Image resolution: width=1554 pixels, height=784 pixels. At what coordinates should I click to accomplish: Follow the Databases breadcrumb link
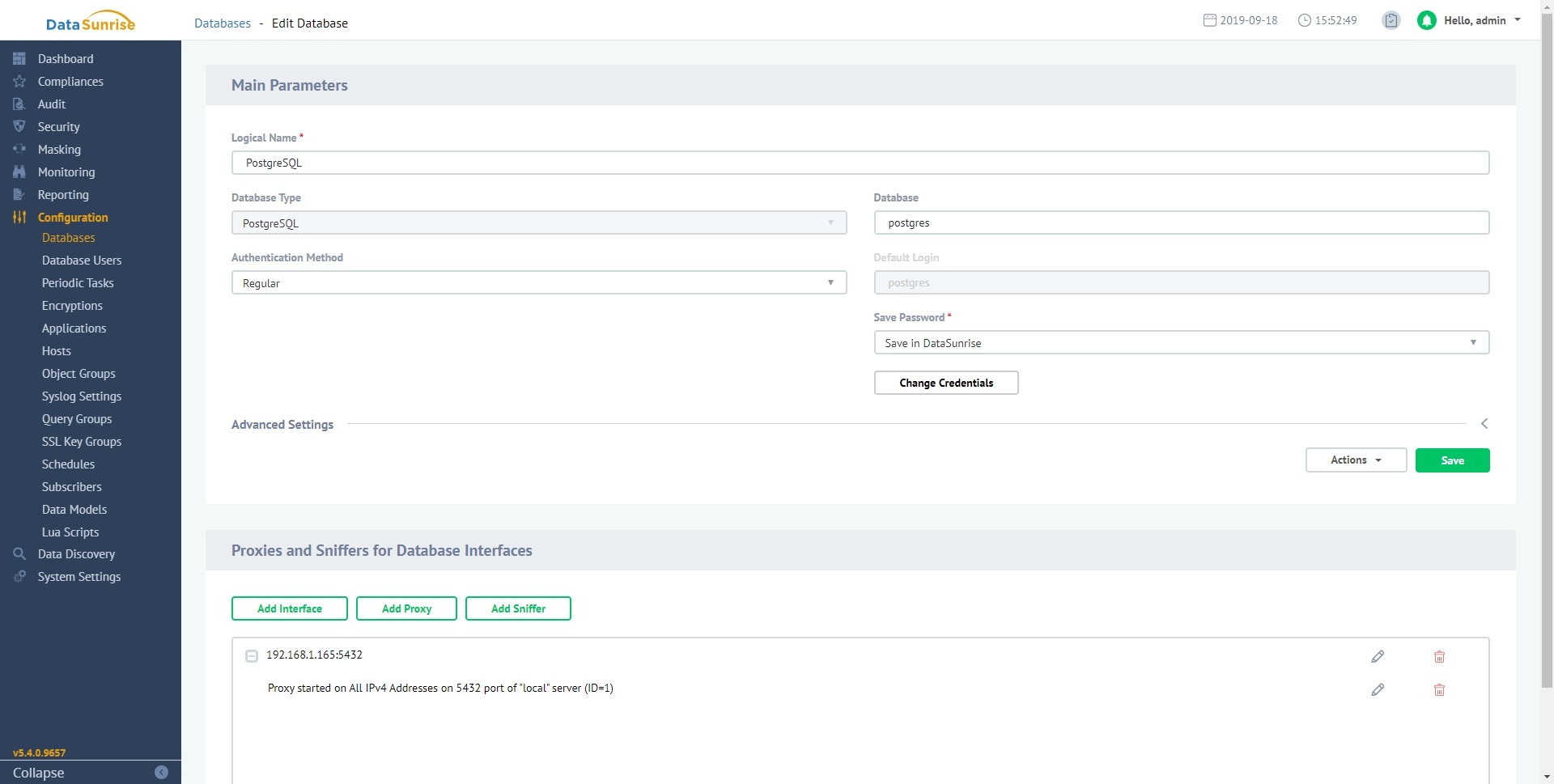pos(223,23)
